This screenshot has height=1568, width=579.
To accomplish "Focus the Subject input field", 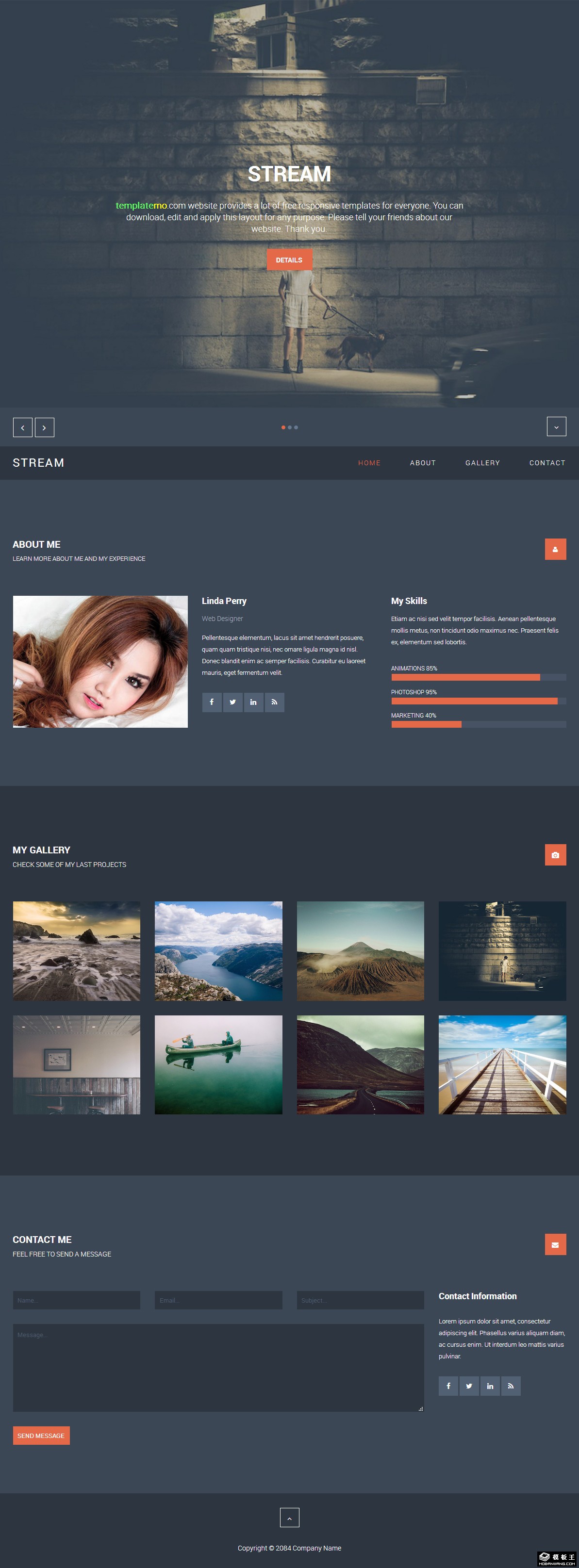I will [361, 1300].
